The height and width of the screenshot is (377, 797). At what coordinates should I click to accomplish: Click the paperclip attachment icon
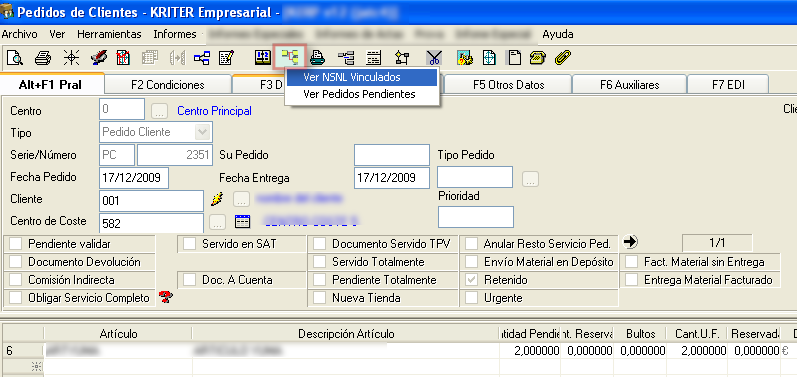tap(563, 57)
